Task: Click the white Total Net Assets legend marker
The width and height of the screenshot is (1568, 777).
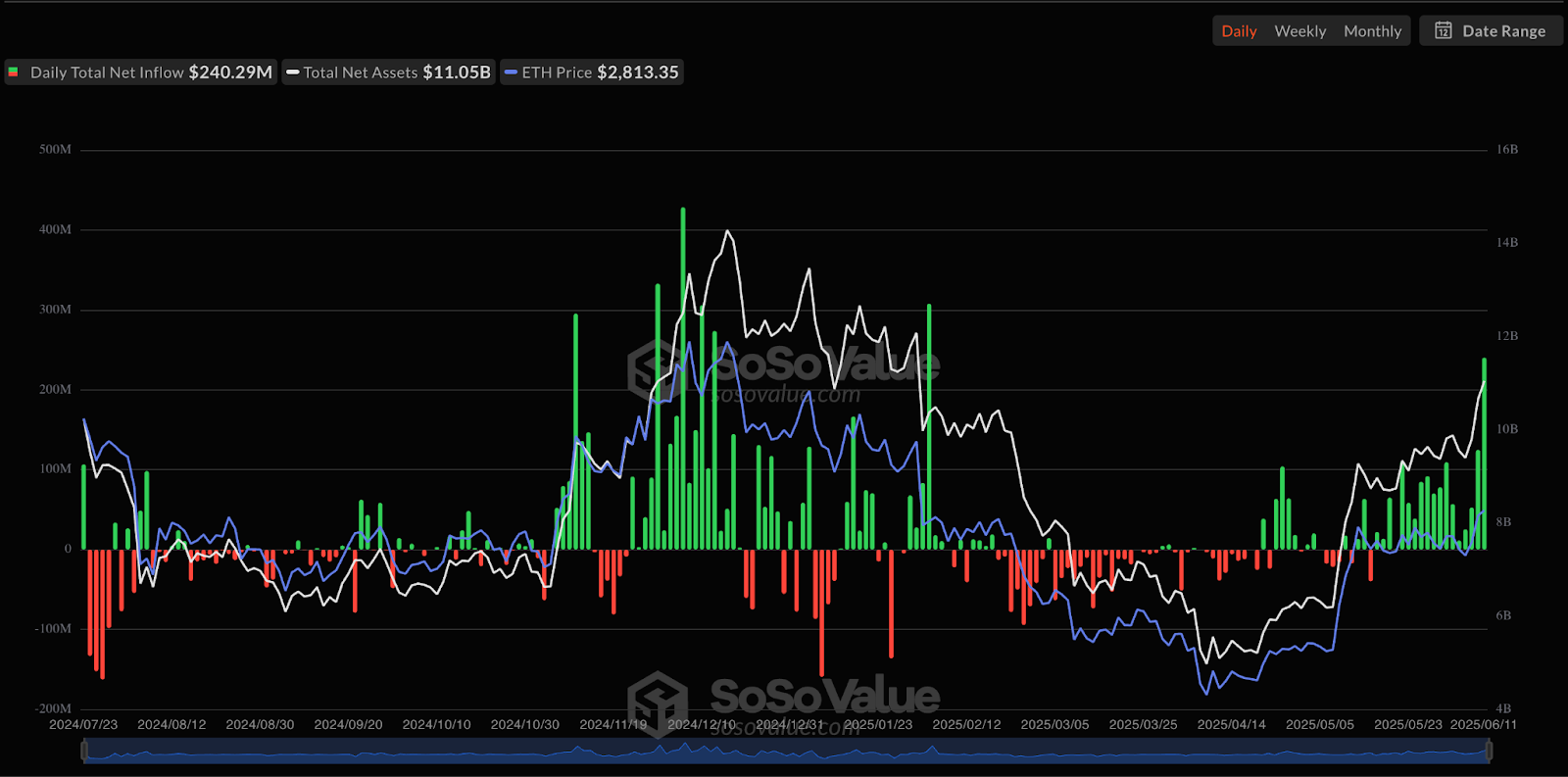Action: (x=292, y=73)
